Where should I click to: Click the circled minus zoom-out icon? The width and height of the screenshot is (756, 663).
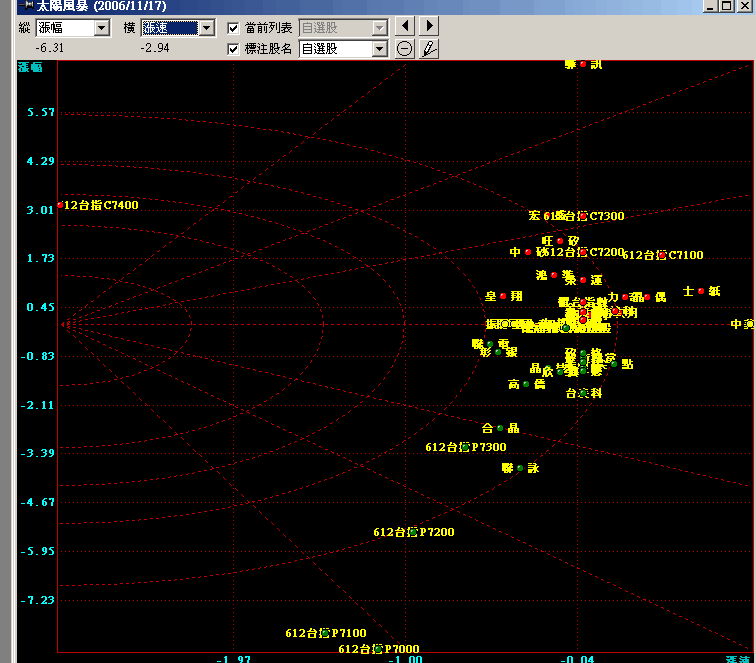pyautogui.click(x=405, y=48)
